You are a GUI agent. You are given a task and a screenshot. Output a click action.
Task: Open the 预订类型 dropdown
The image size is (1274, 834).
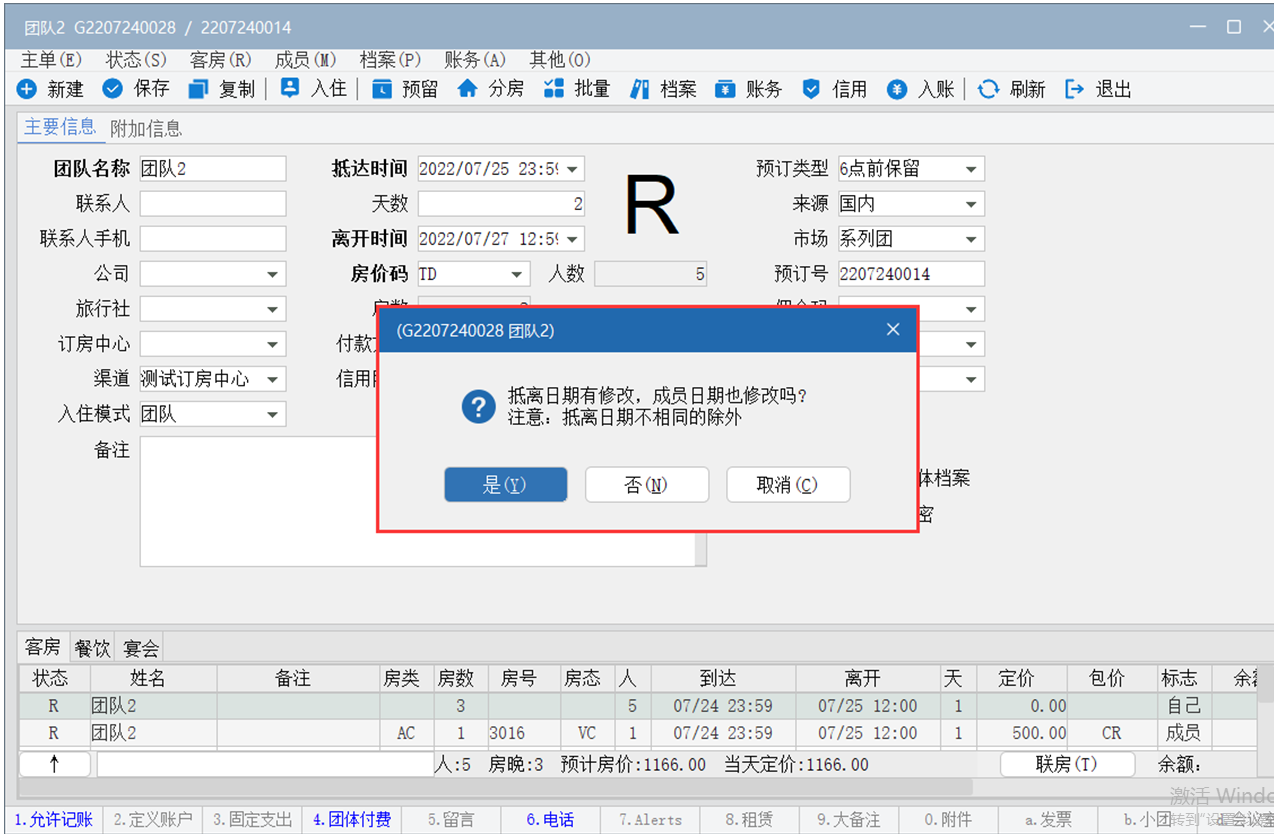(x=971, y=169)
